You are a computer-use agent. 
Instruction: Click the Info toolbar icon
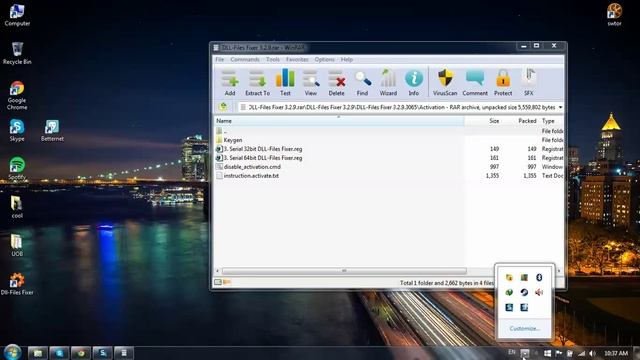pyautogui.click(x=414, y=83)
